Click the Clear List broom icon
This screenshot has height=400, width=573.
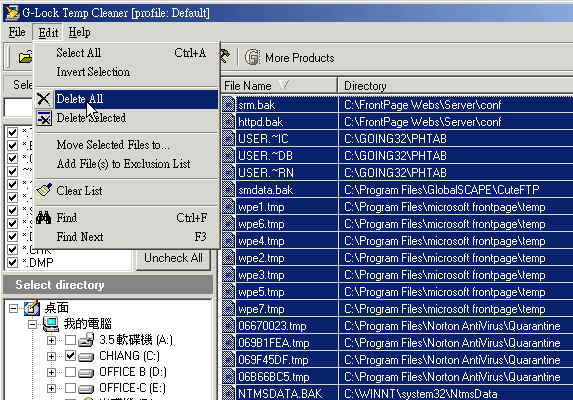coord(44,191)
